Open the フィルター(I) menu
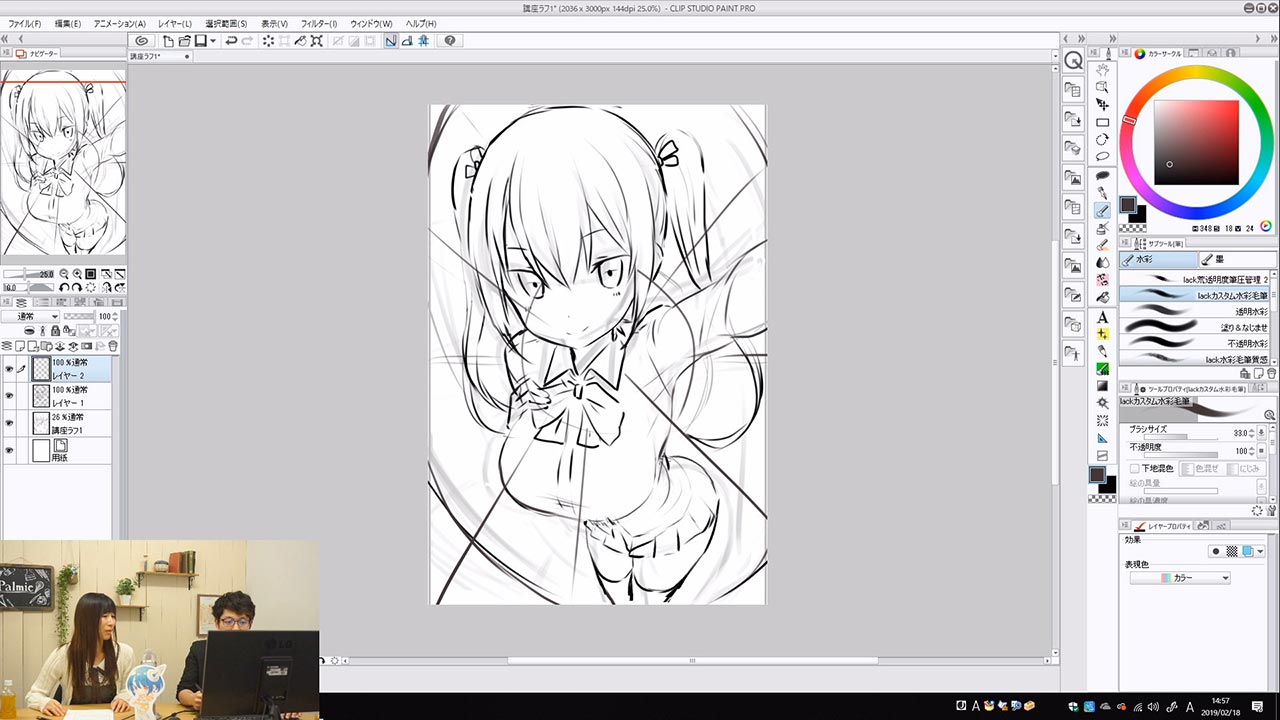1280x720 pixels. pos(318,23)
